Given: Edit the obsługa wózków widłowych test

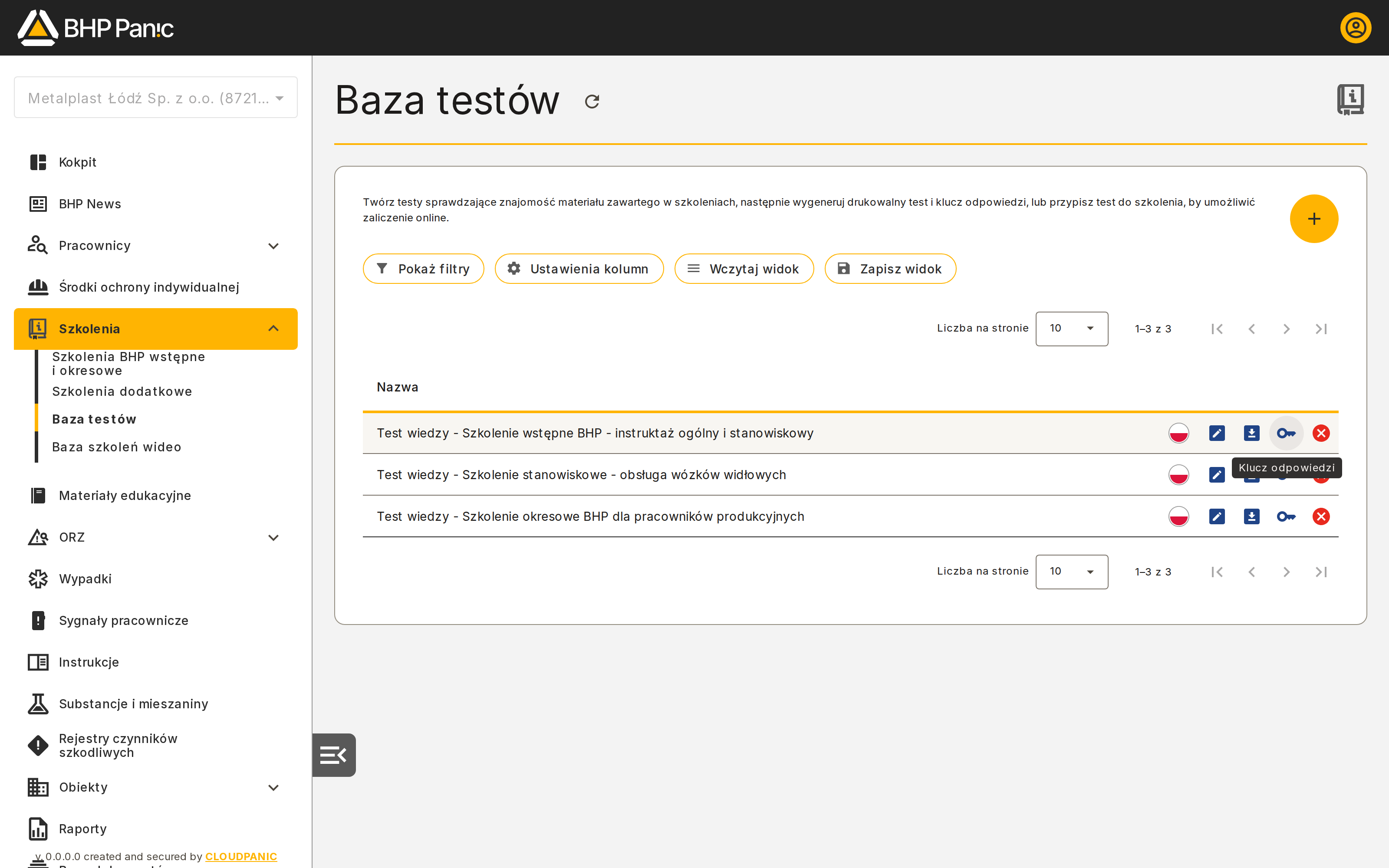Looking at the screenshot, I should [x=1217, y=475].
